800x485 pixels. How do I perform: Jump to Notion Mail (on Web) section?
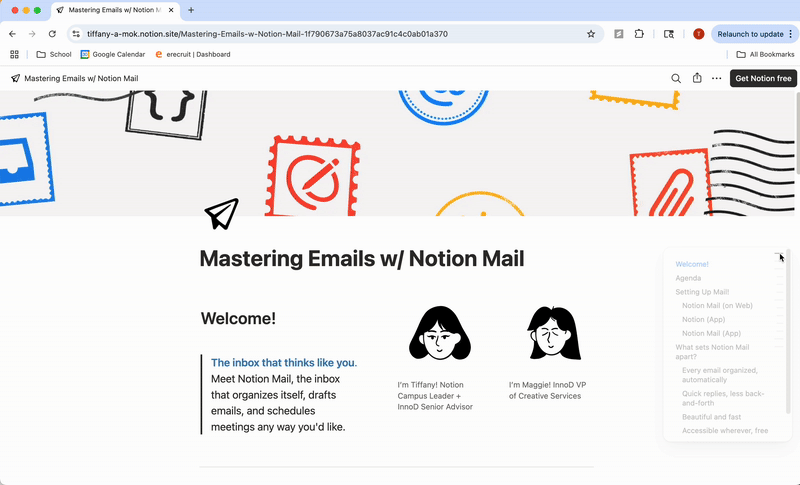click(x=717, y=305)
